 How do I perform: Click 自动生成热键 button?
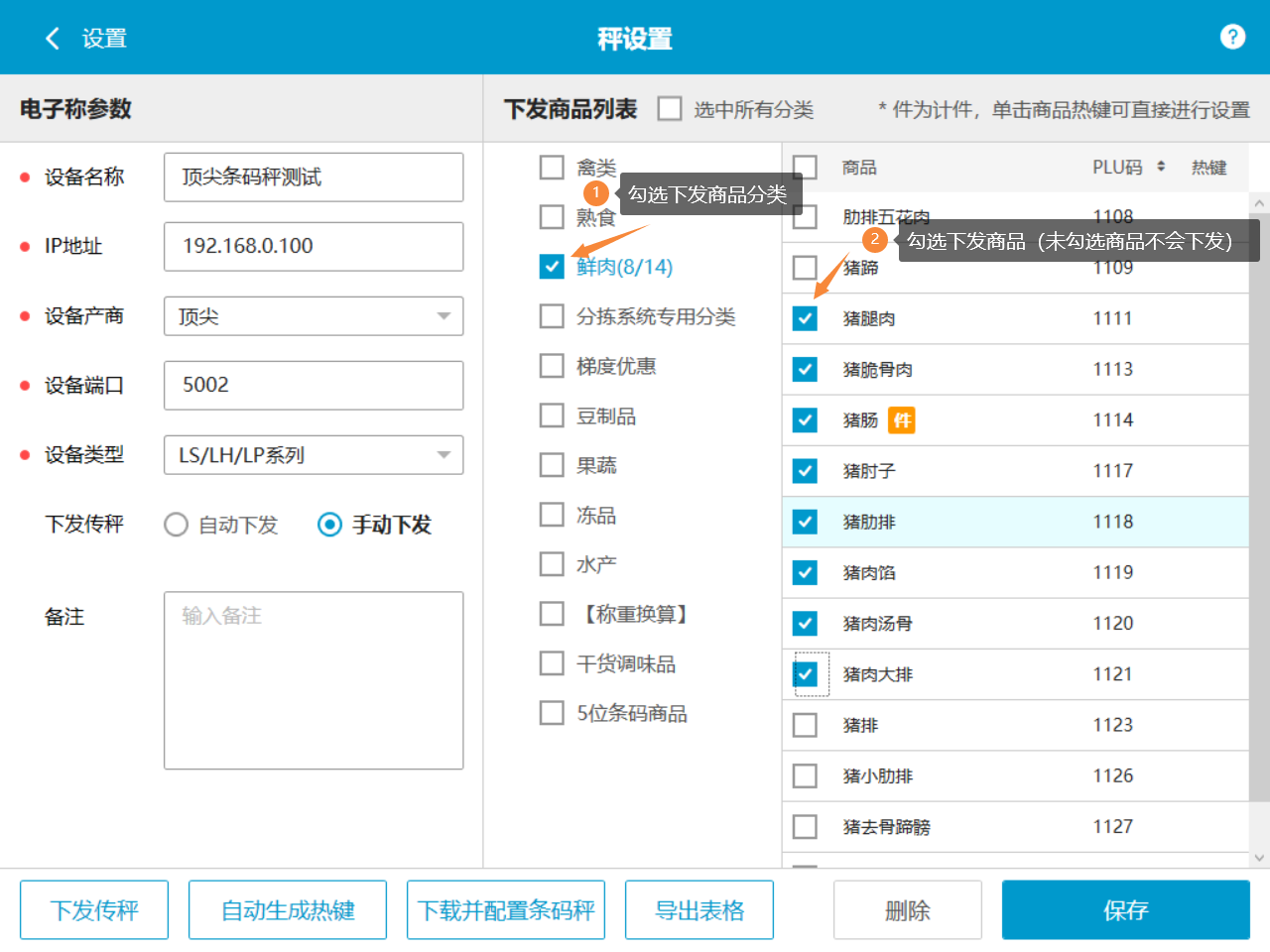tap(288, 909)
